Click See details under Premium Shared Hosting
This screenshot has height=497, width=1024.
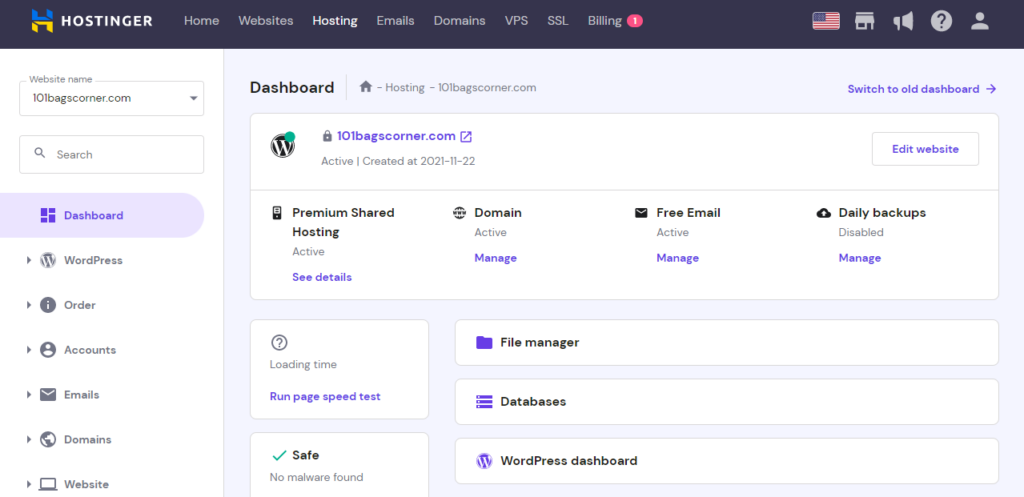[322, 278]
